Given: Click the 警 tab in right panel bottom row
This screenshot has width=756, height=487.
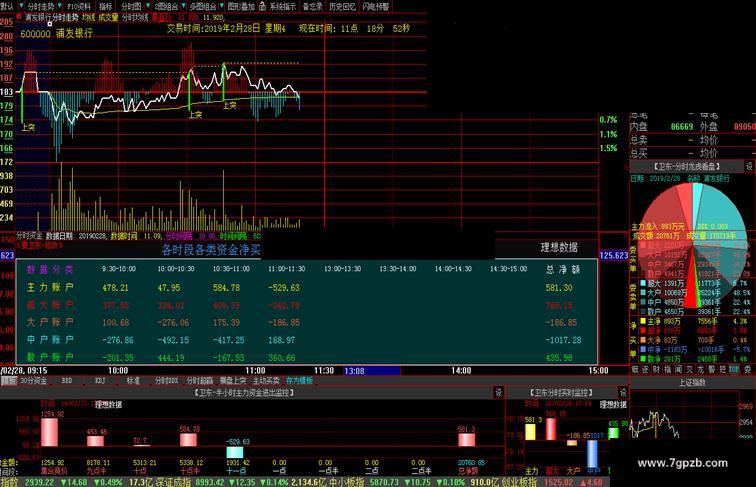Looking at the screenshot, I should [x=712, y=369].
